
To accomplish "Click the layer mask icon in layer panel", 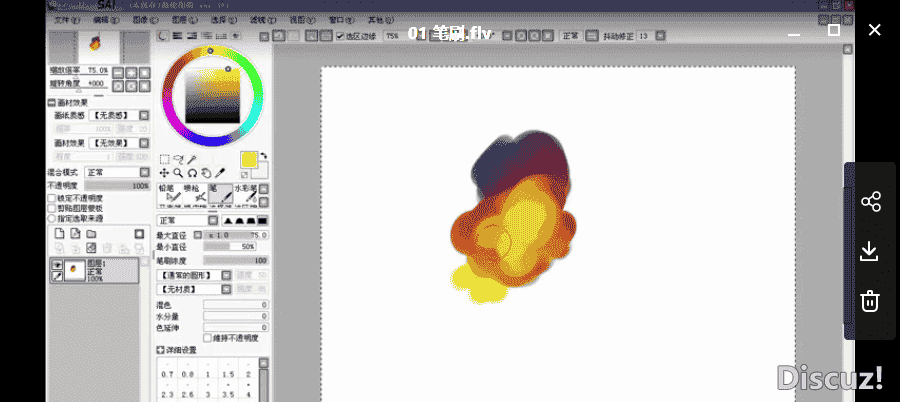I will [x=139, y=234].
